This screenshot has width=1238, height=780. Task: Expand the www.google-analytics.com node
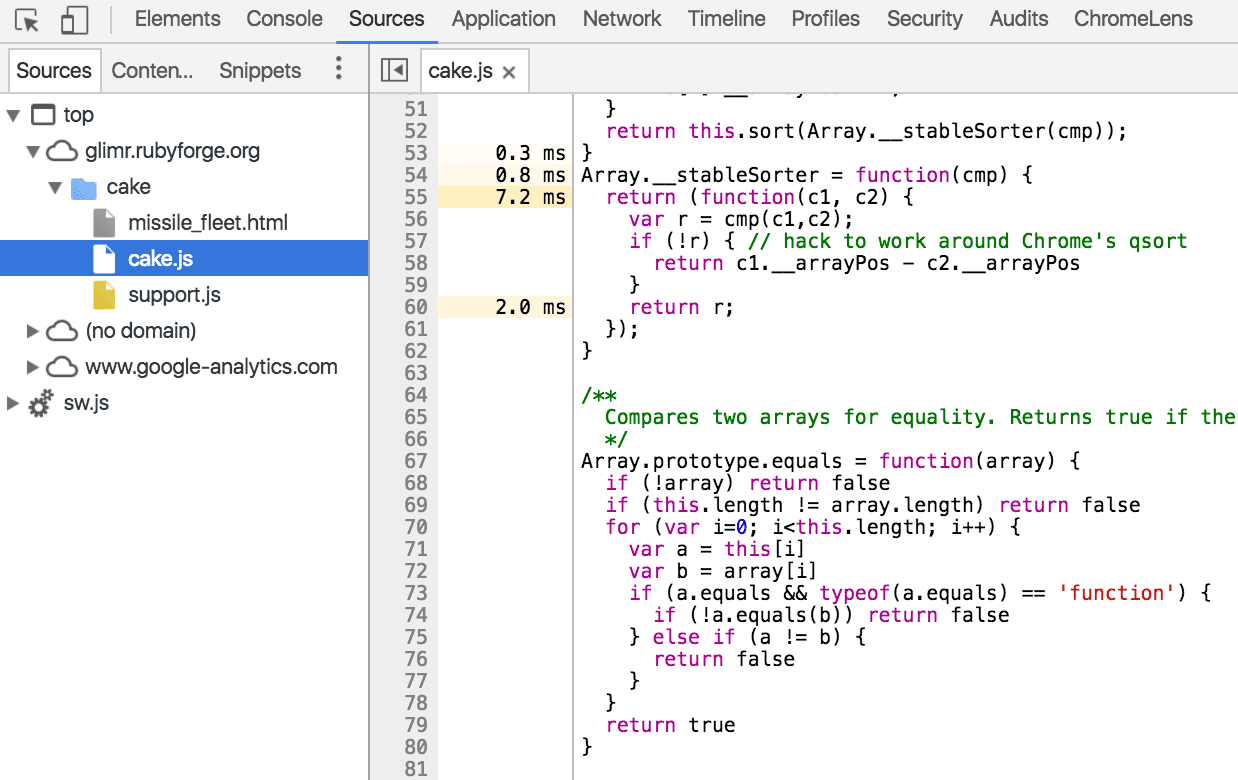pos(32,366)
